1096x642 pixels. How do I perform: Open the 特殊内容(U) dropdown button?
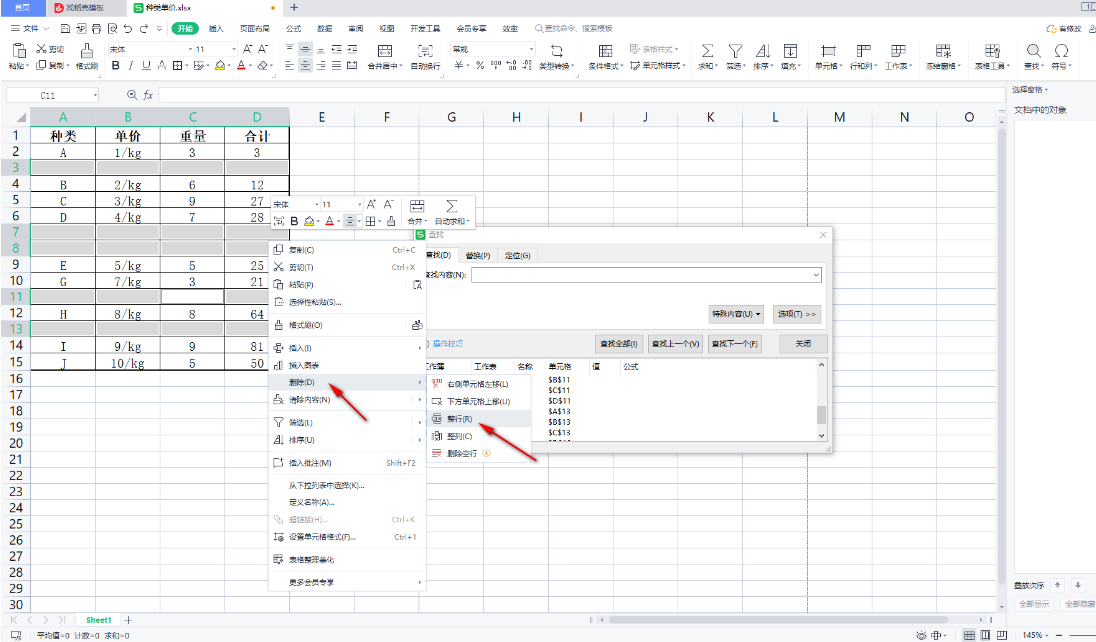735,314
